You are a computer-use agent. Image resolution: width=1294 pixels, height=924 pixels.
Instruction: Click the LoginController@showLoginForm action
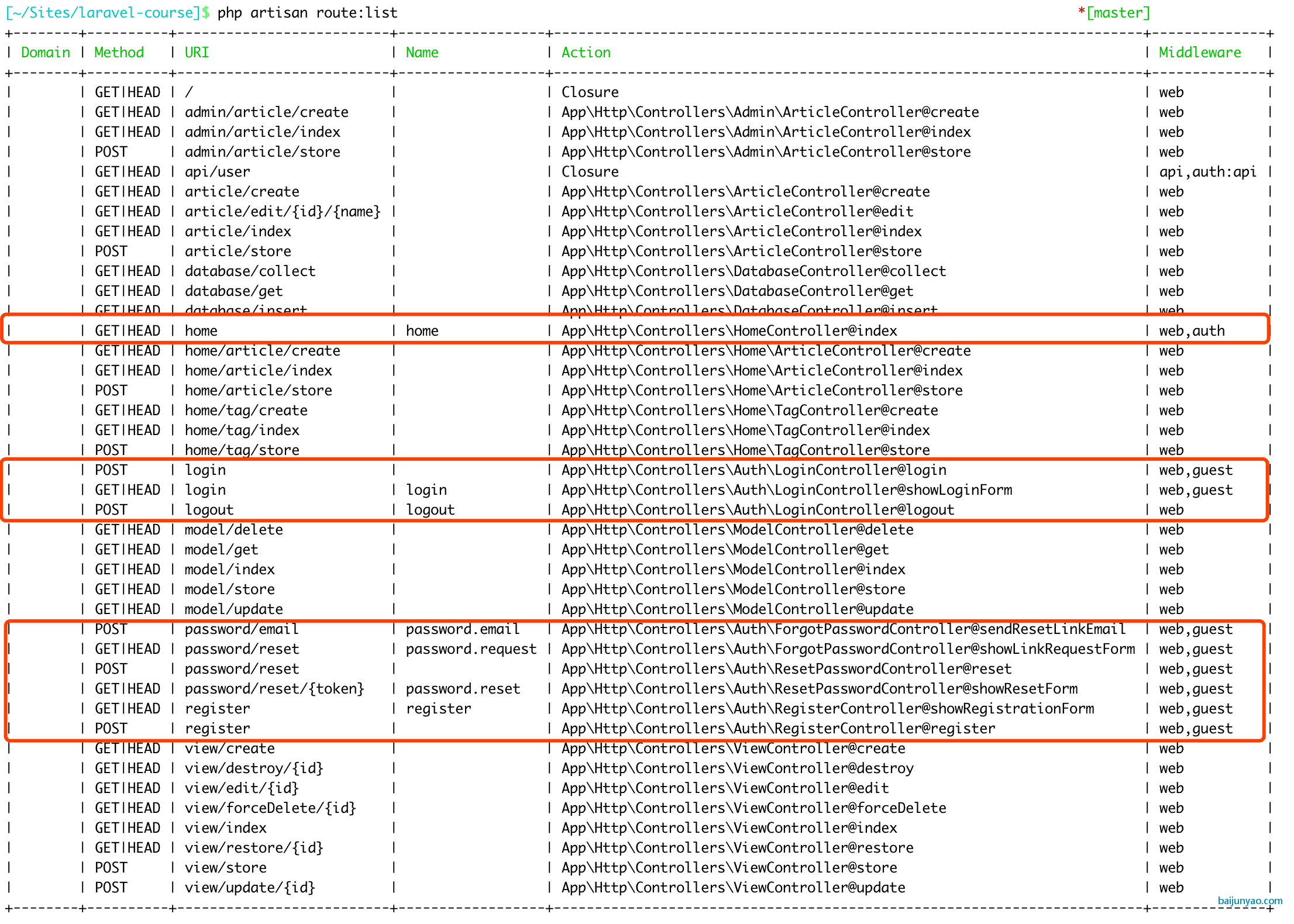pos(786,490)
